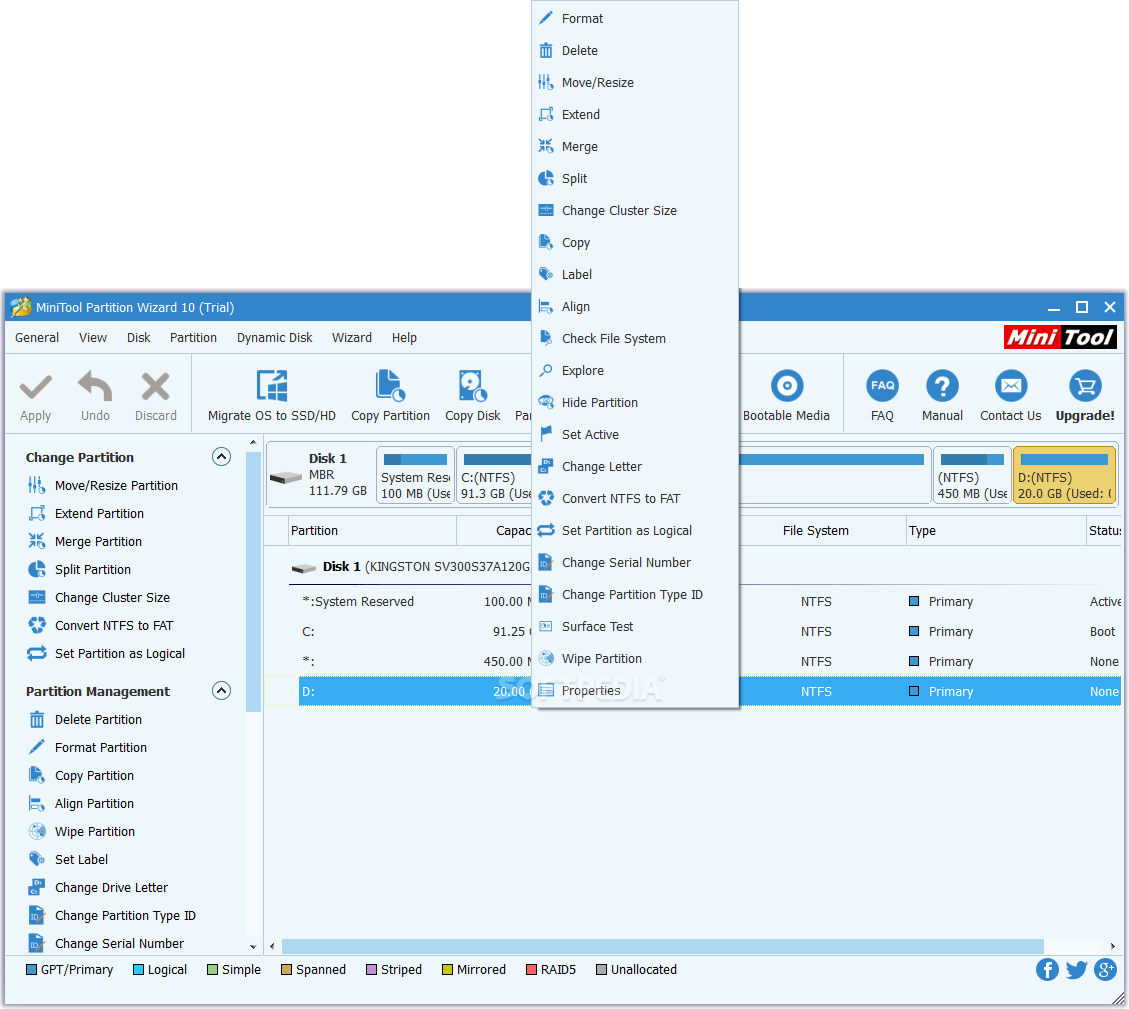Viewport: 1129px width, 1009px height.
Task: Collapse the Partition Management section
Action: tap(221, 691)
